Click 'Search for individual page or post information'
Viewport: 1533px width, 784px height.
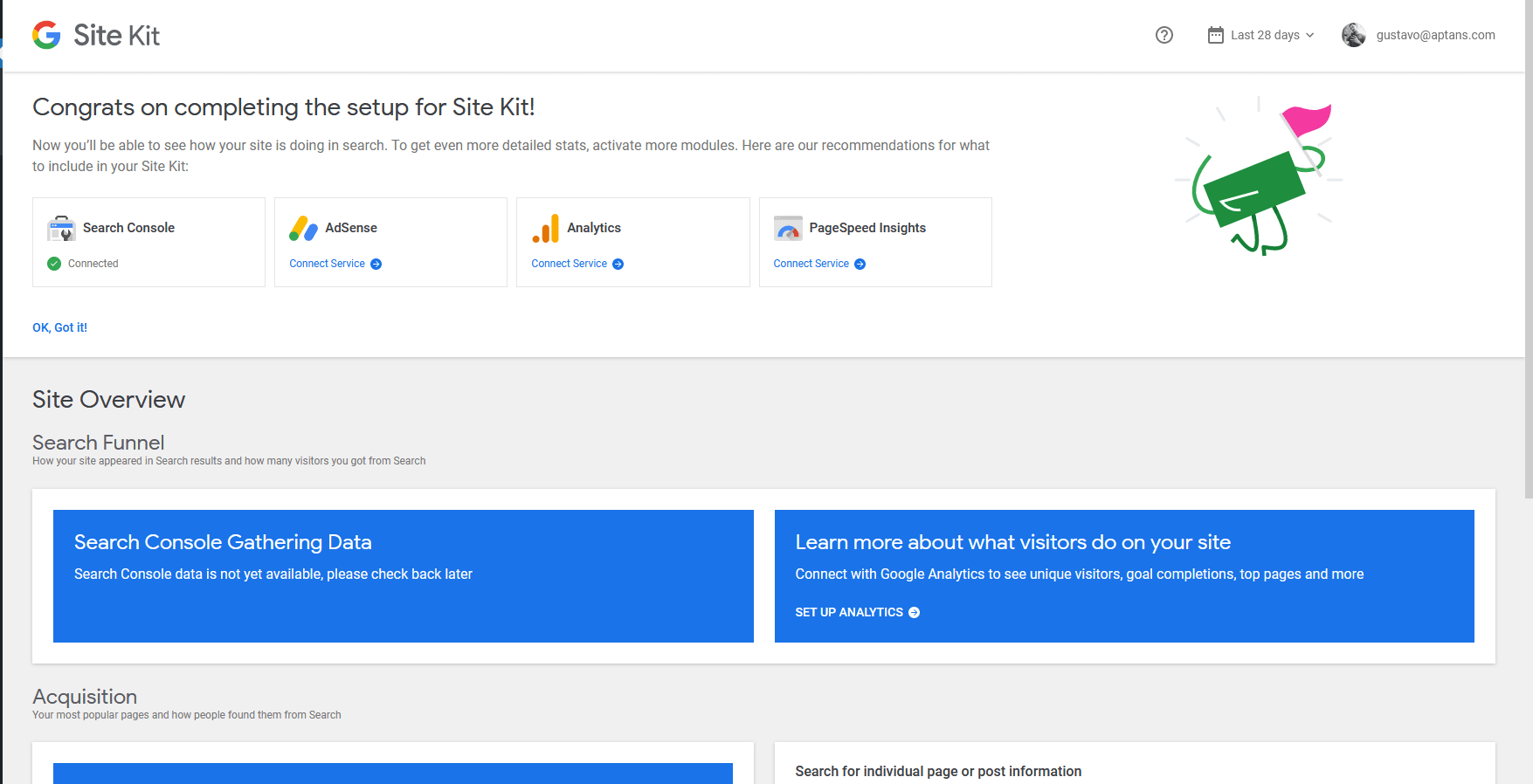click(938, 772)
